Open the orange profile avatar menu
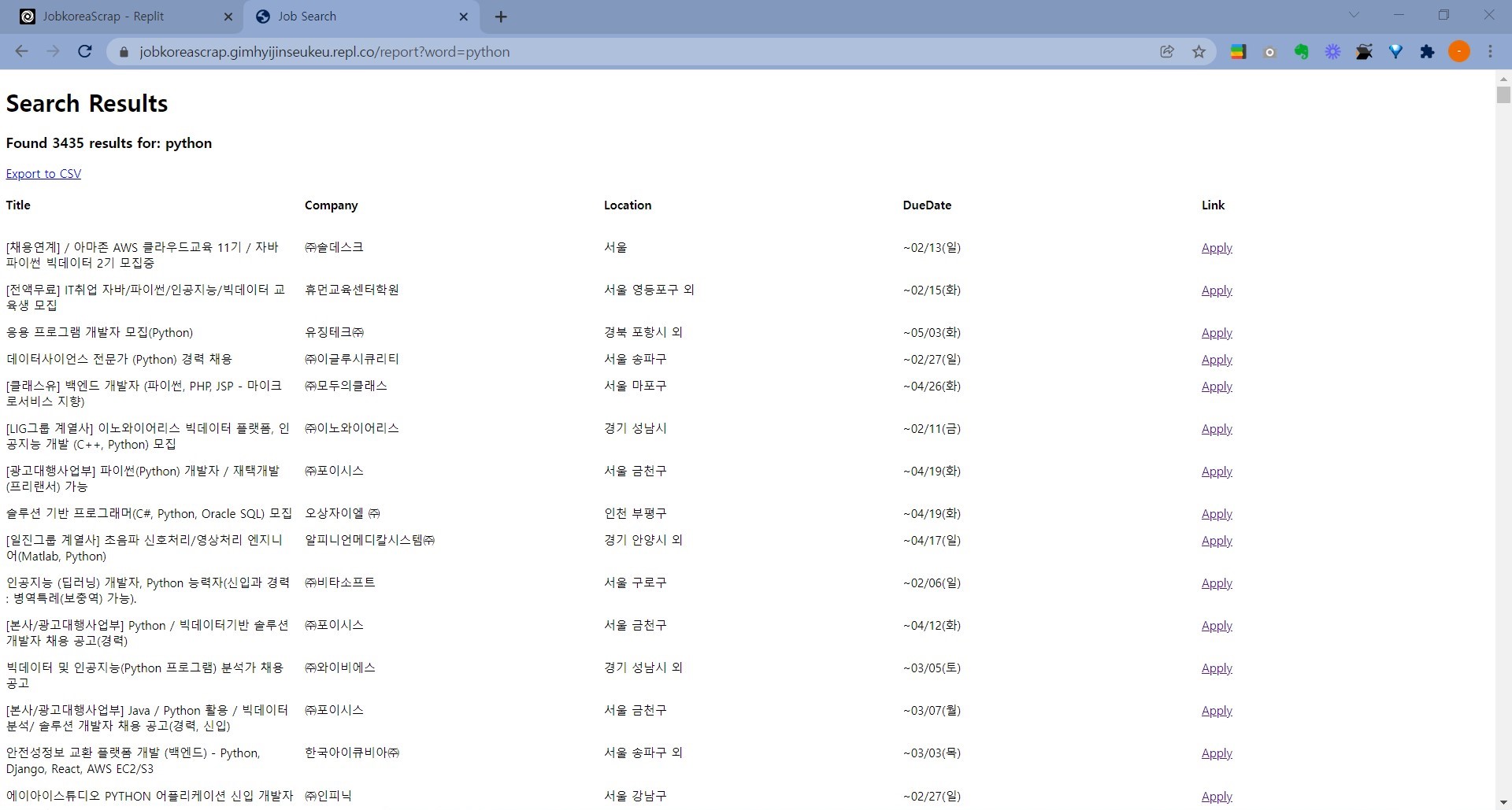Screen dimensions: 1512x810 click(1458, 52)
